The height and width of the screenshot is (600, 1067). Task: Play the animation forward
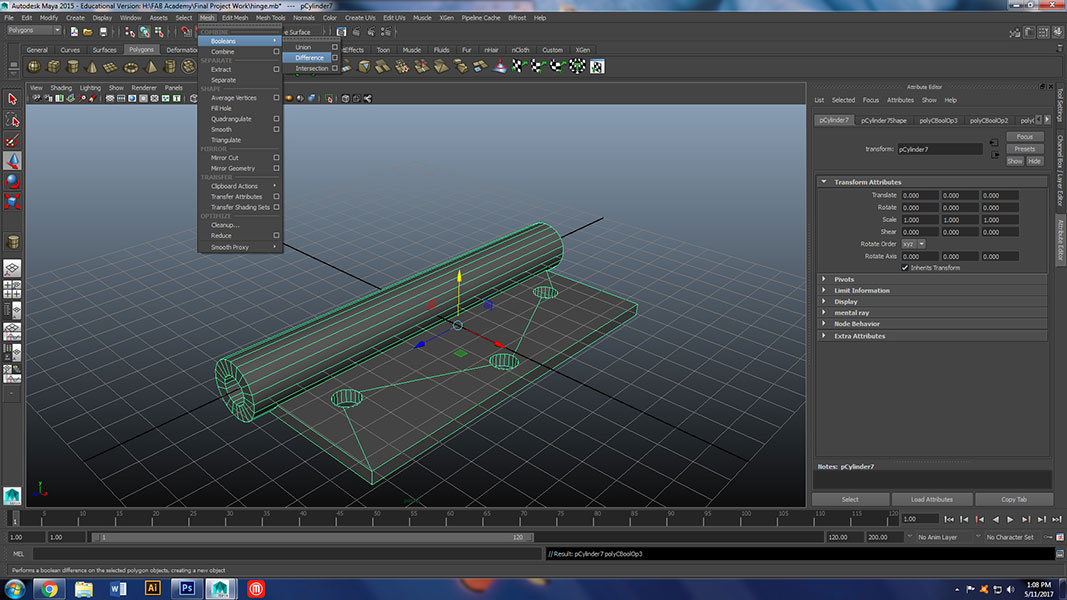pyautogui.click(x=1011, y=520)
